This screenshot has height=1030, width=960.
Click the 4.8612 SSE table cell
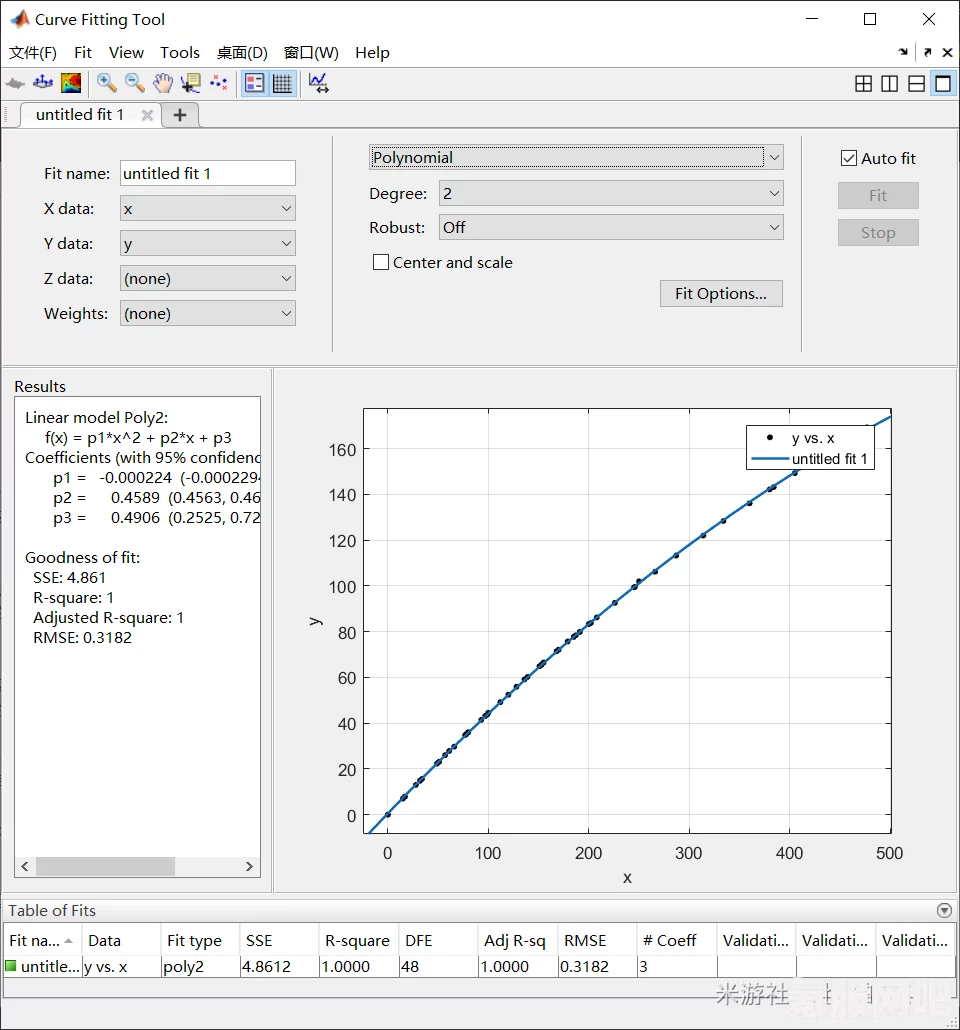279,966
